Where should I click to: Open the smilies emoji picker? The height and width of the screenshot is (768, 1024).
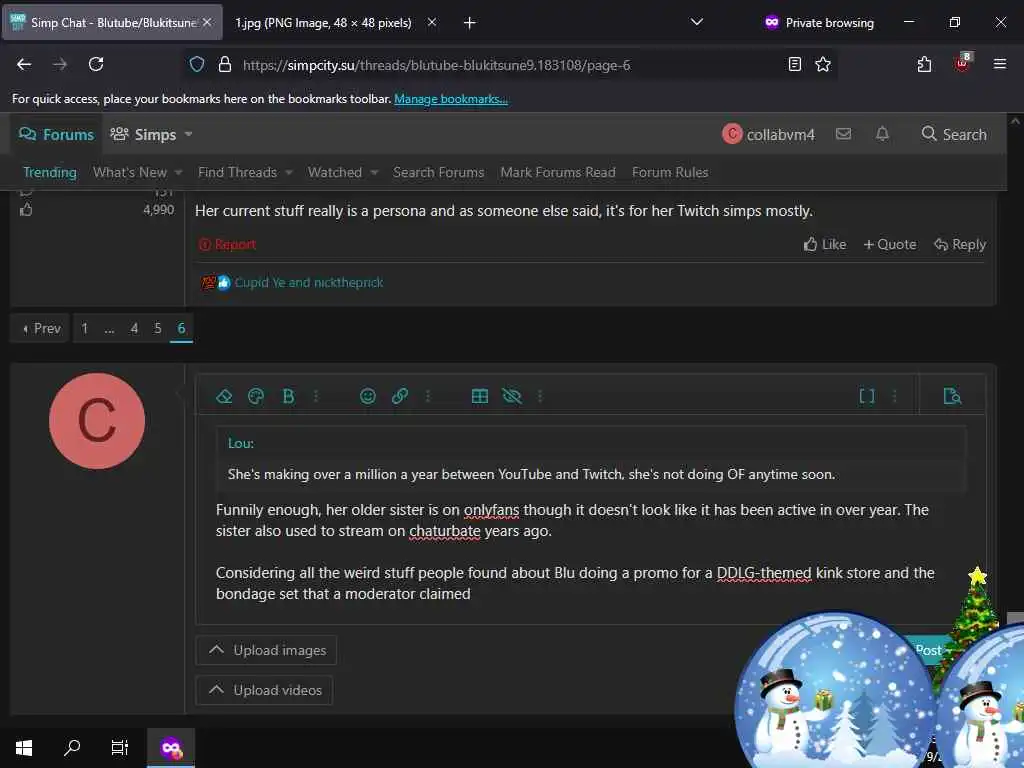[x=368, y=396]
